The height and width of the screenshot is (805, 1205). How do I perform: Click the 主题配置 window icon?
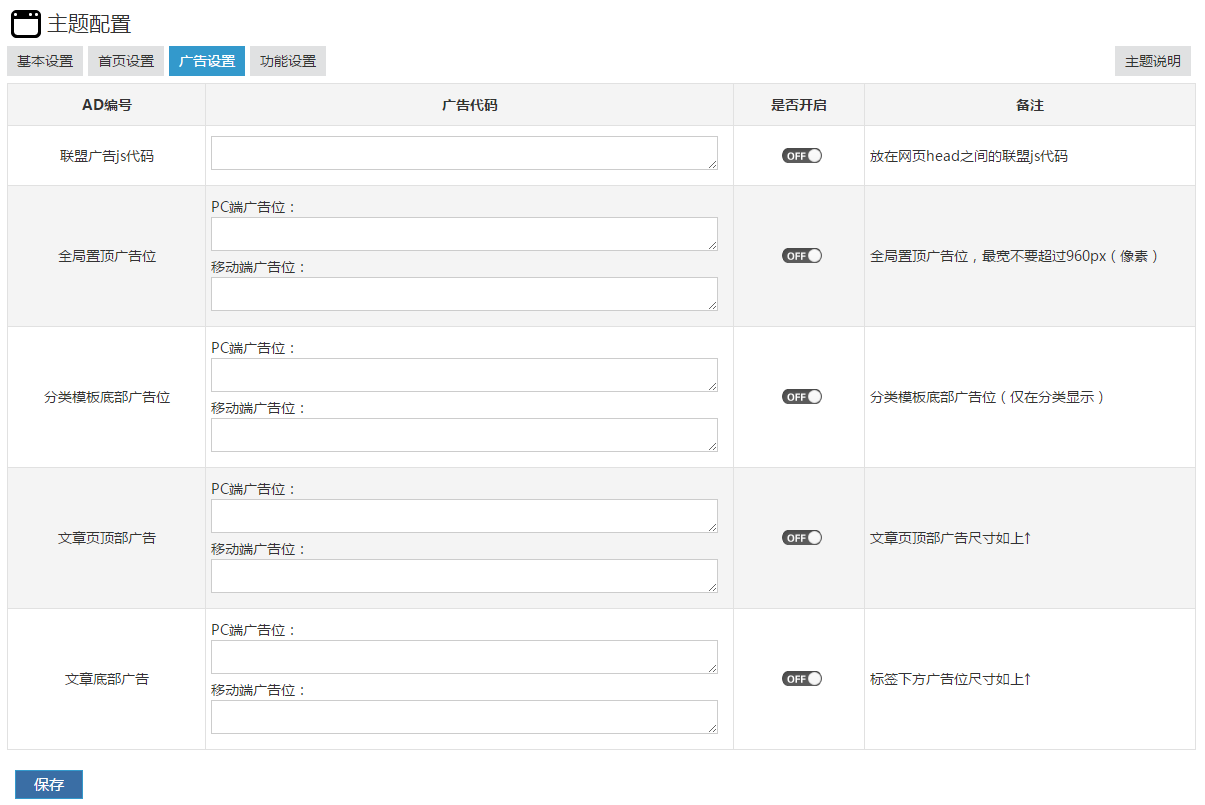25,24
